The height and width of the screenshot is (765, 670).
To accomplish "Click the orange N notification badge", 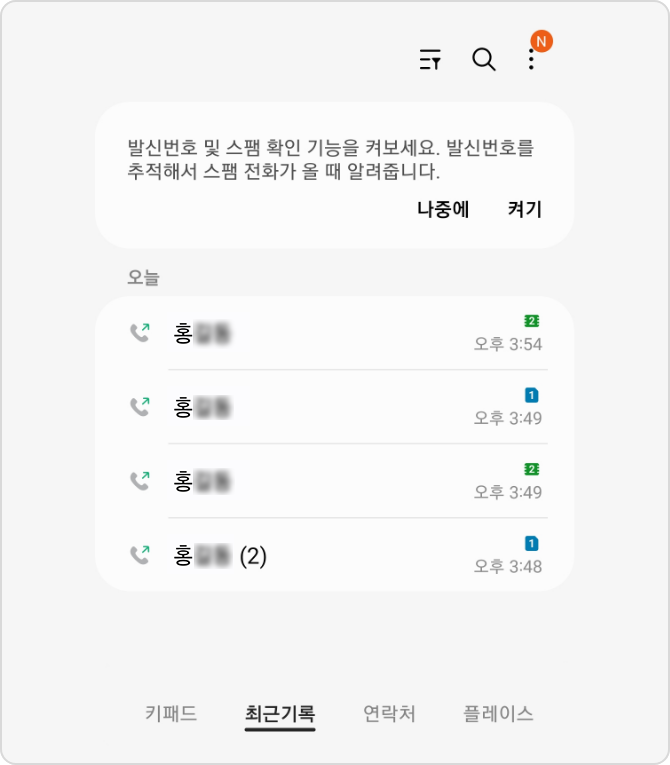I will coord(541,41).
